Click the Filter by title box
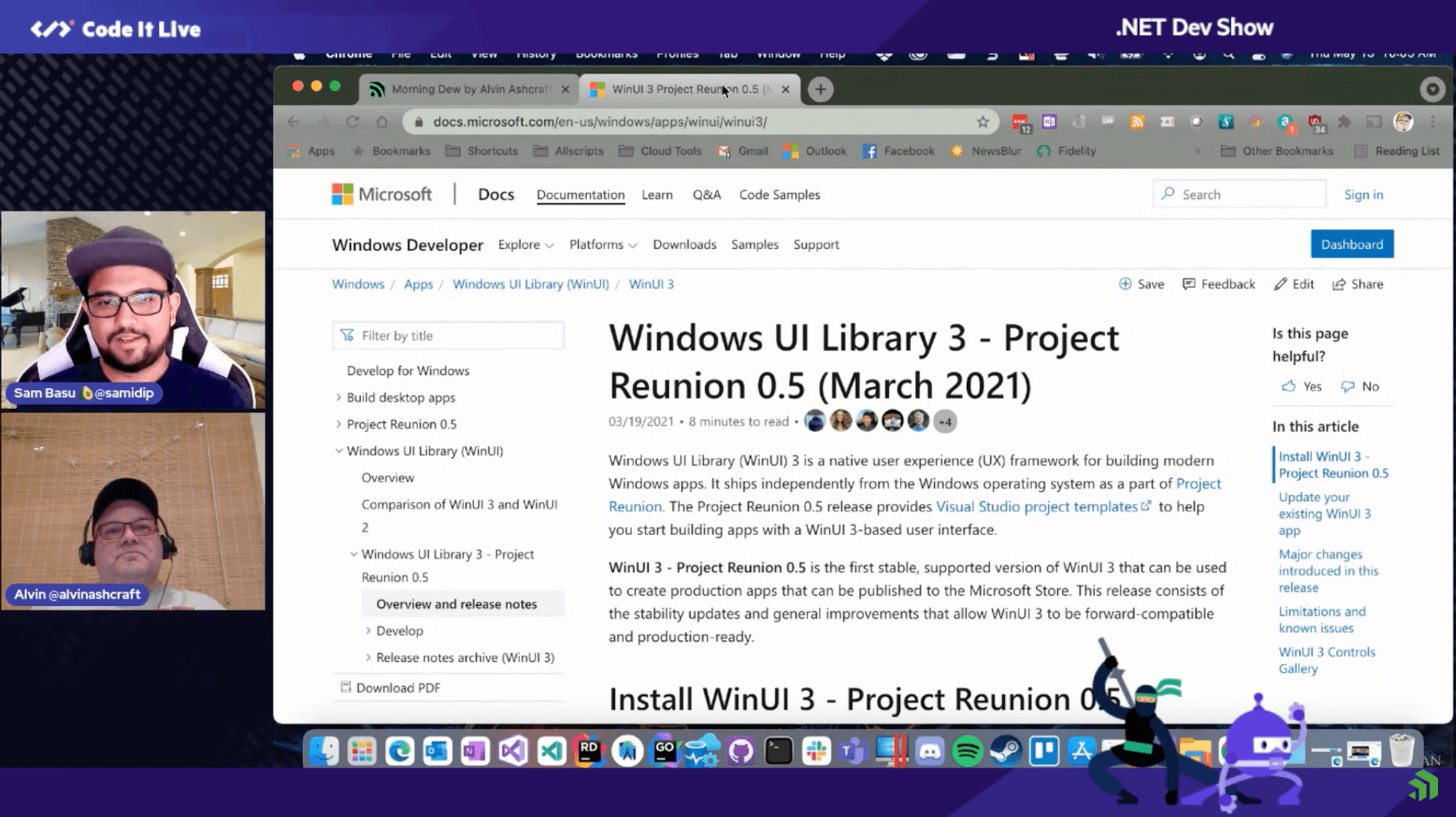 tap(448, 336)
